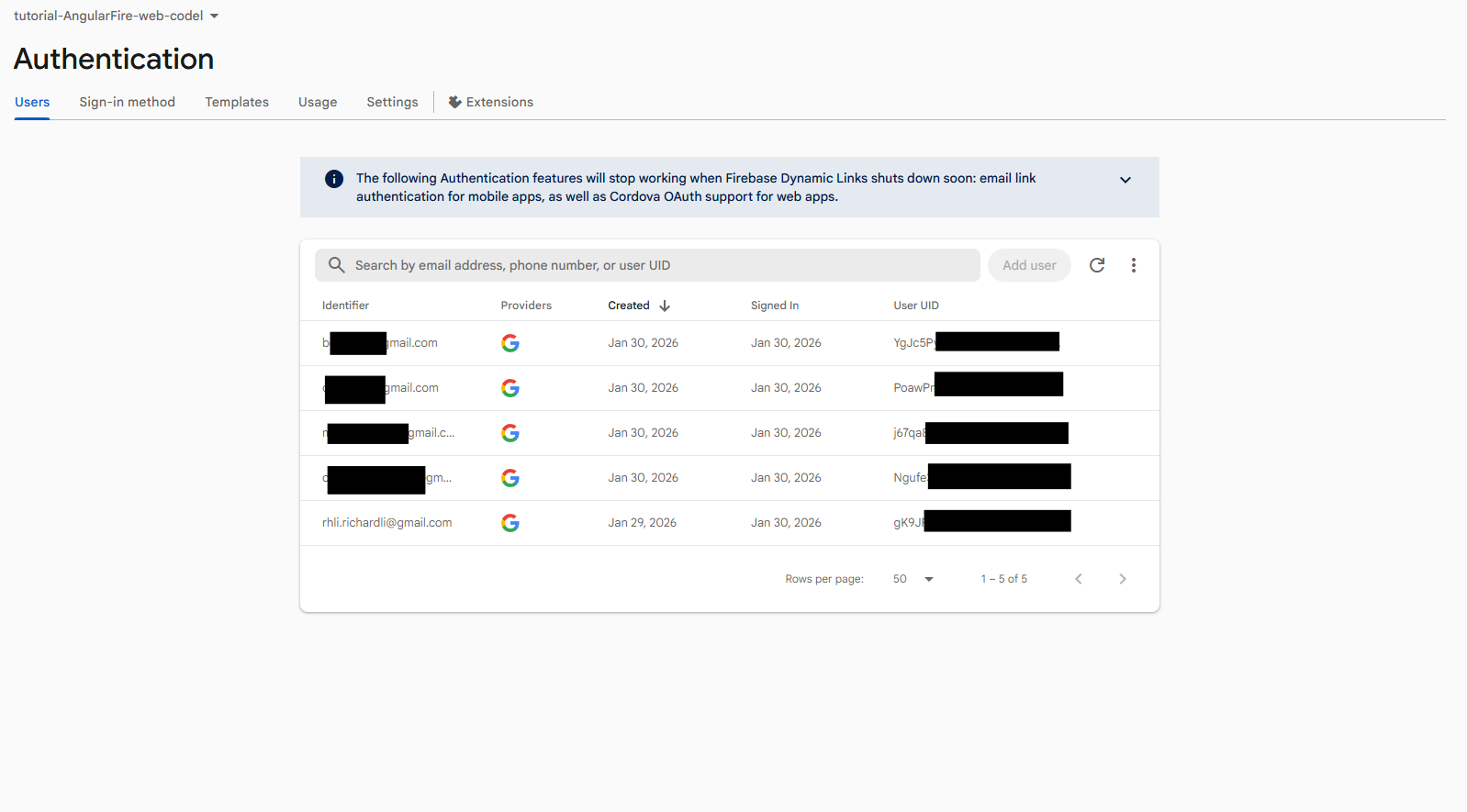Sort by the Created column header

coord(629,306)
